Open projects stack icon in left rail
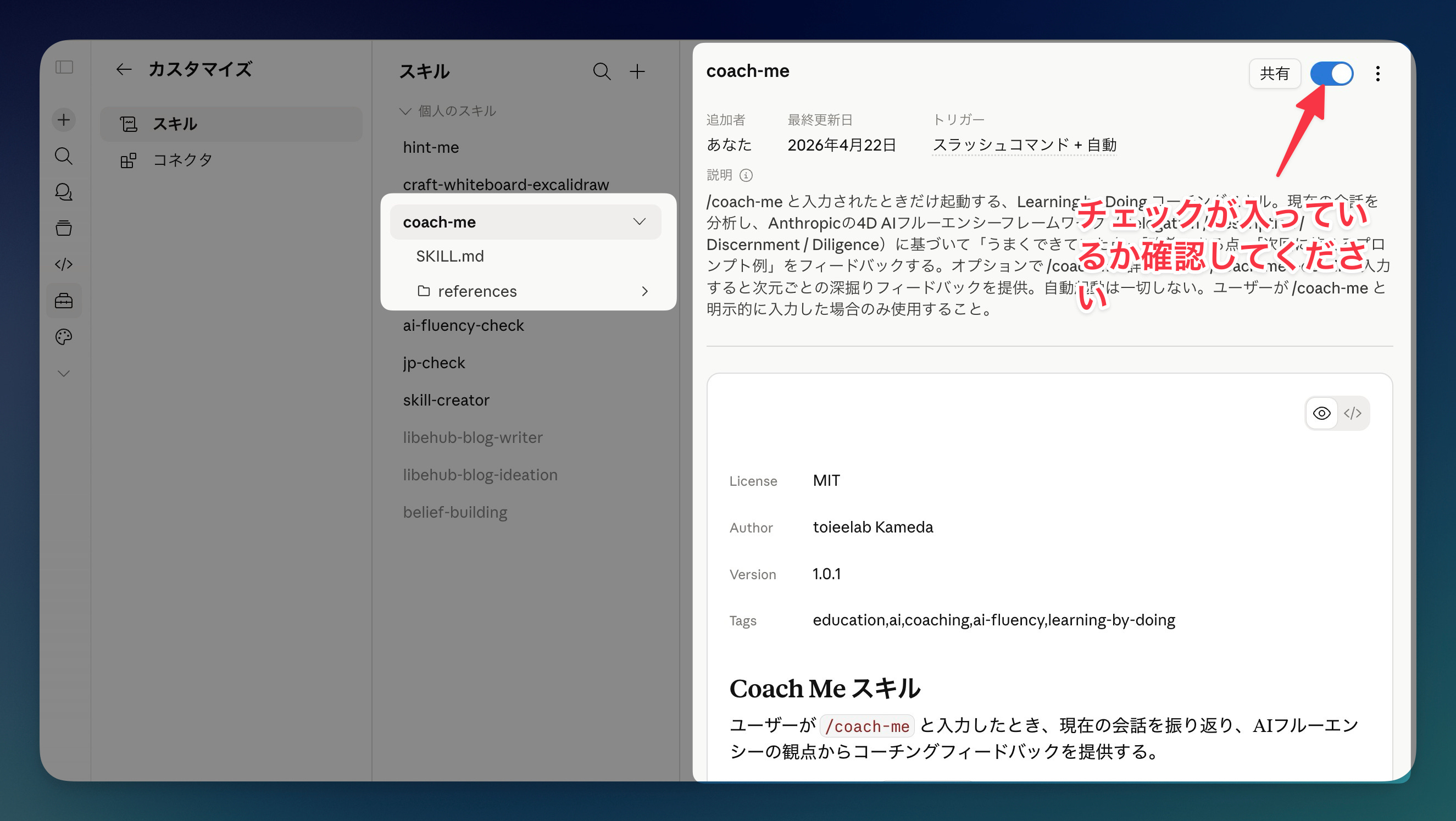1456x821 pixels. pyautogui.click(x=64, y=228)
